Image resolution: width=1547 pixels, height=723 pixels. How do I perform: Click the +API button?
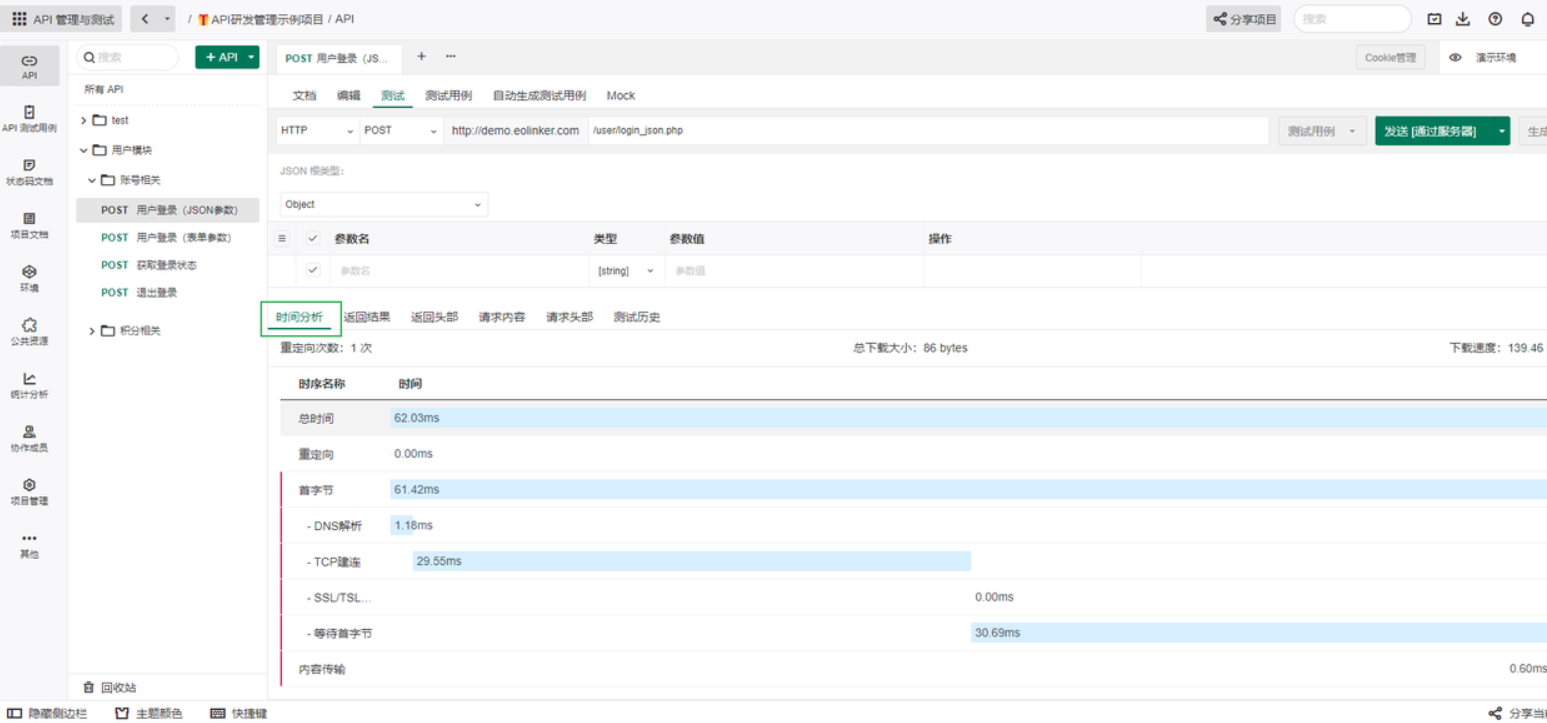click(x=220, y=58)
